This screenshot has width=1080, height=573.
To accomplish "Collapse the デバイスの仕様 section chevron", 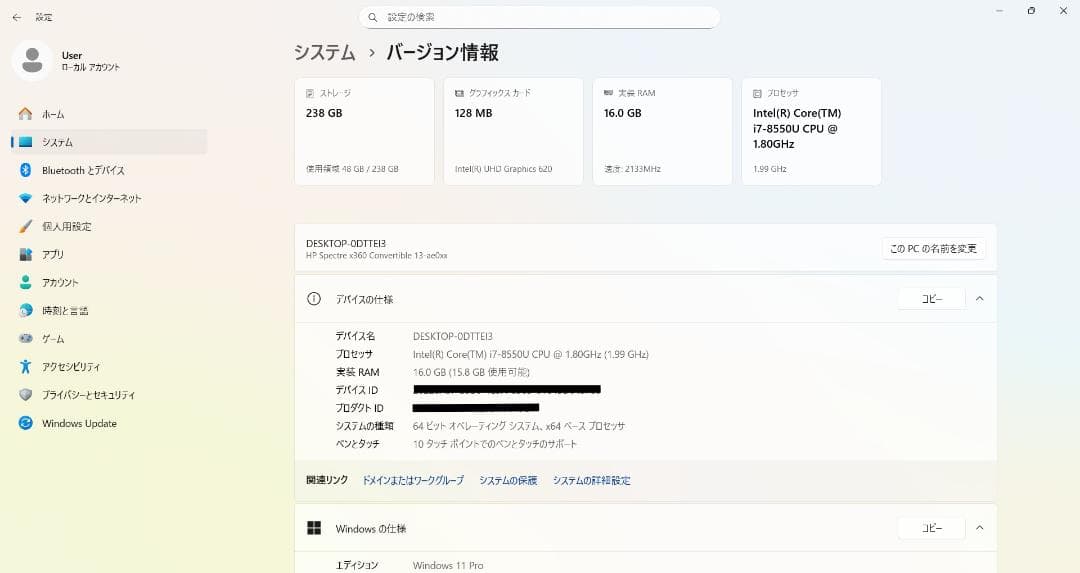I will click(979, 299).
